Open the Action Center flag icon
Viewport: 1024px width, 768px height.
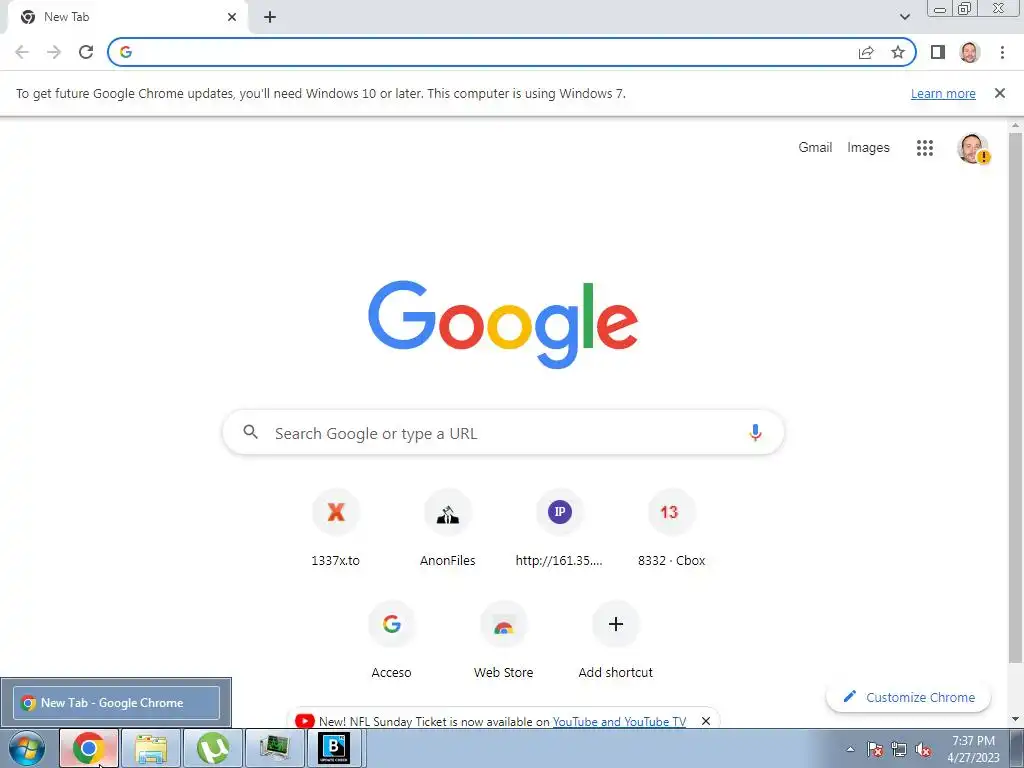pyautogui.click(x=875, y=749)
